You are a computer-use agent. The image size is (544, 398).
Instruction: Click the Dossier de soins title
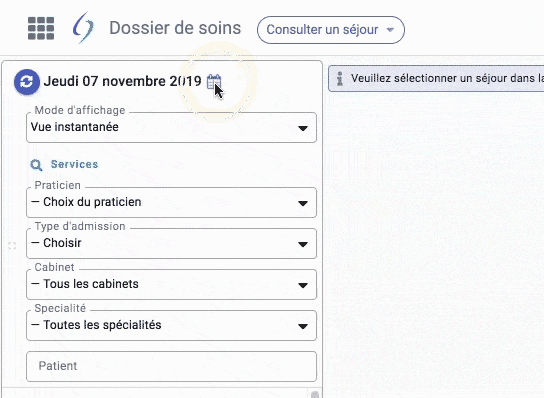(175, 28)
